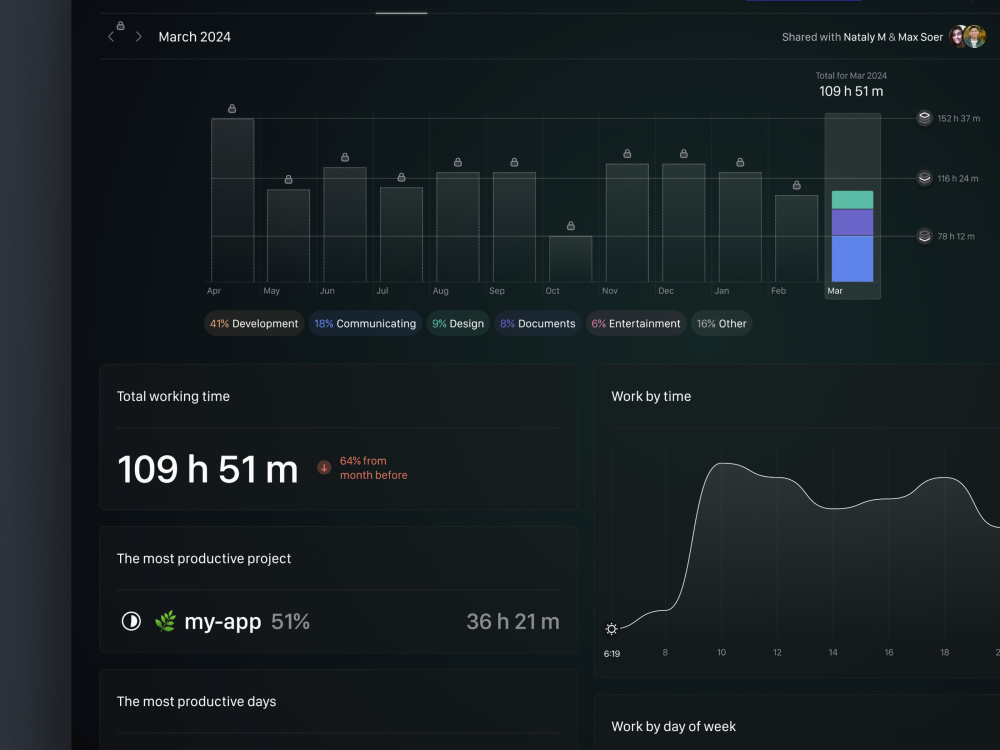Click the down-arrow trend icon near 64%
The image size is (1000, 750).
[324, 468]
